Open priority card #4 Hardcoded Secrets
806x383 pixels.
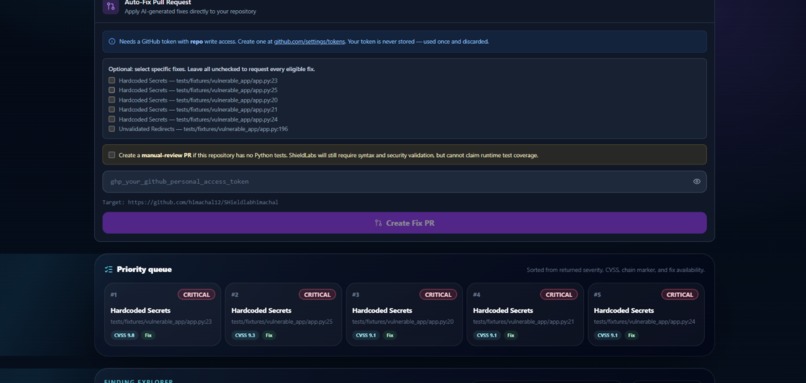coord(525,314)
